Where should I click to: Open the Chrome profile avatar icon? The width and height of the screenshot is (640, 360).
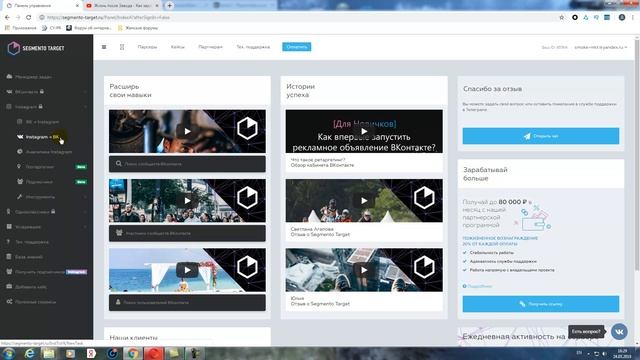click(622, 18)
